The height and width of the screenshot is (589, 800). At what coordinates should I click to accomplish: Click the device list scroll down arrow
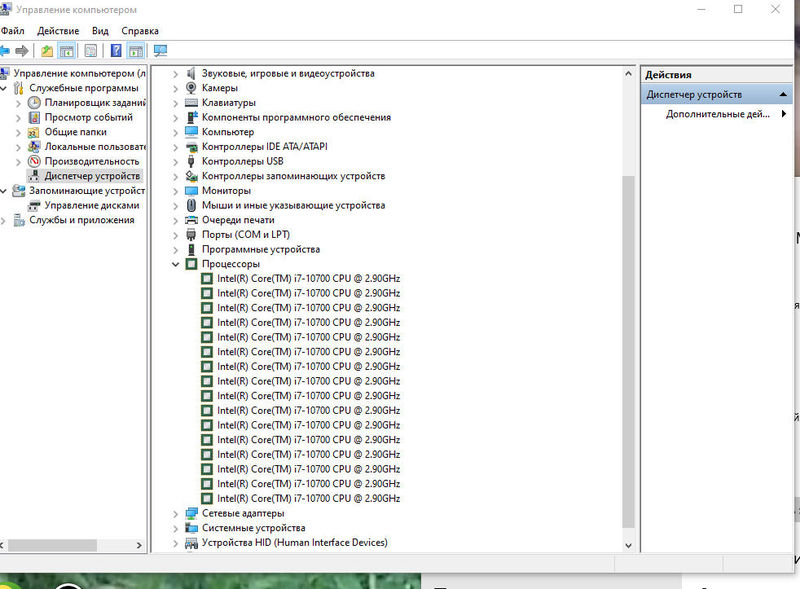click(628, 544)
